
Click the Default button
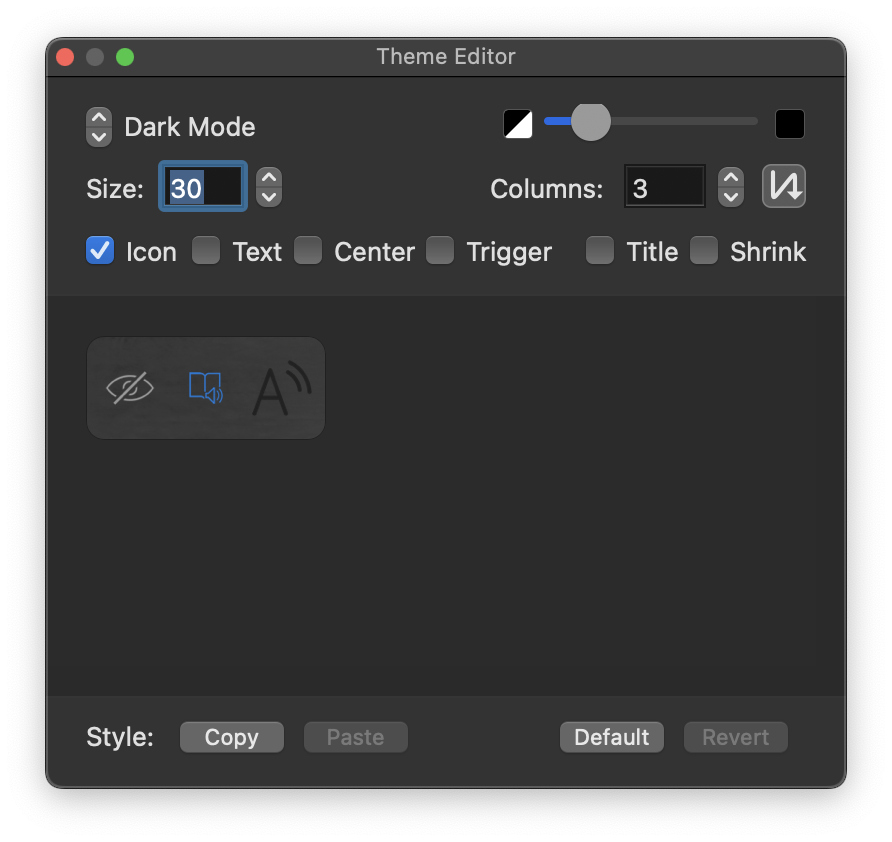[x=612, y=737]
